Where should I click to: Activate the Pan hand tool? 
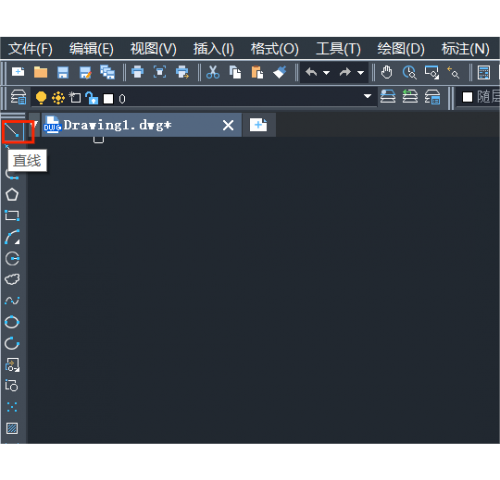(x=387, y=72)
